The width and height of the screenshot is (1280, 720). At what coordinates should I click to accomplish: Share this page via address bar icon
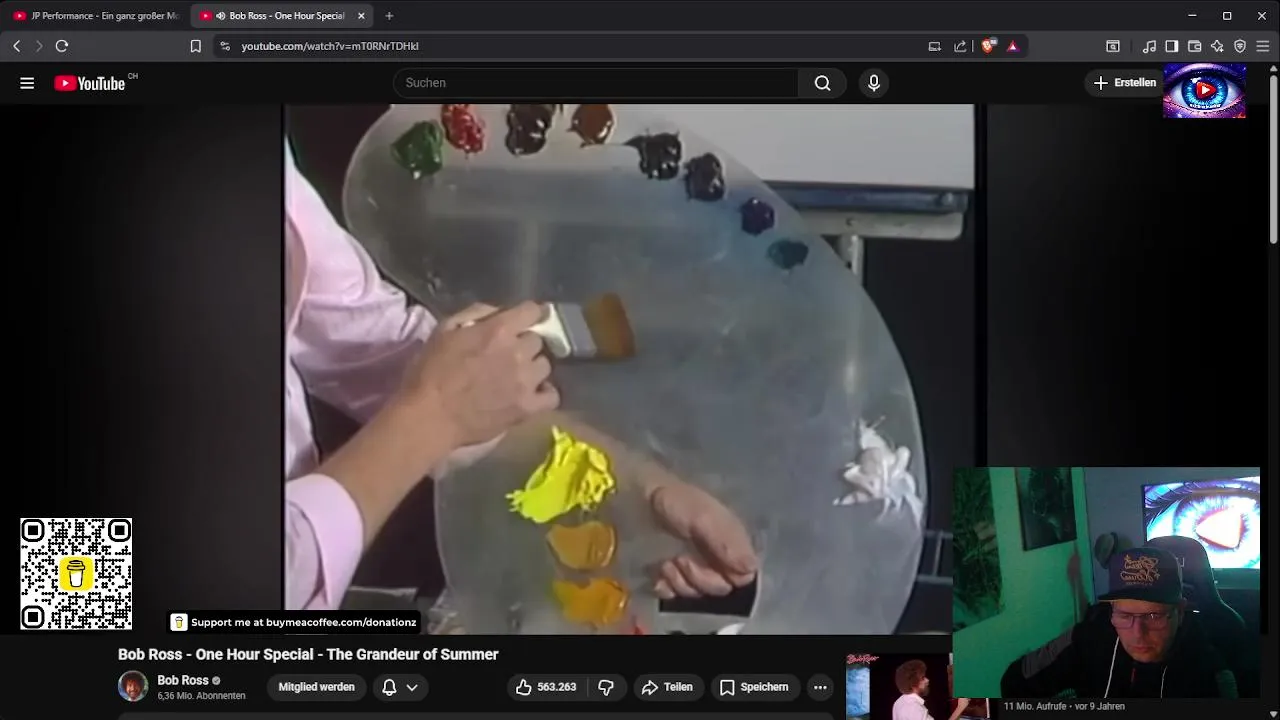(x=960, y=46)
